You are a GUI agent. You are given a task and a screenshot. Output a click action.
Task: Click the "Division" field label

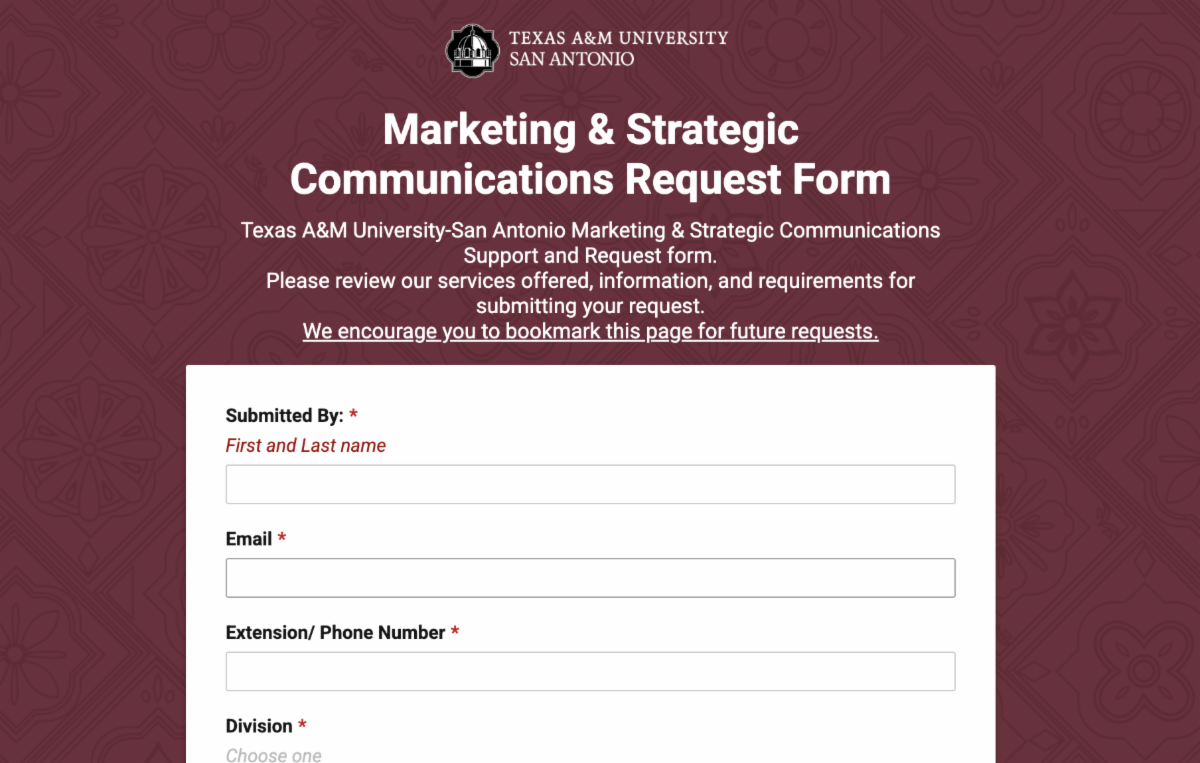(x=259, y=726)
